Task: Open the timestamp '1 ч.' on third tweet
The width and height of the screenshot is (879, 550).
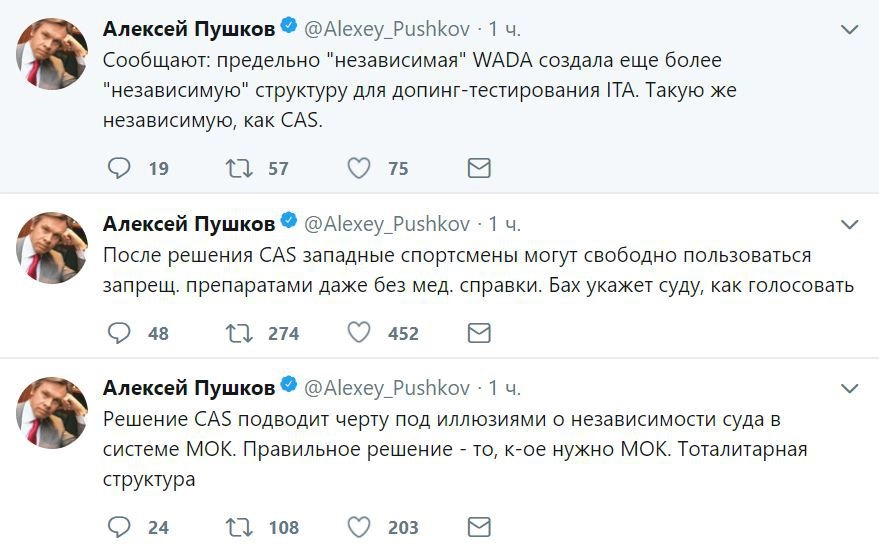Action: pos(504,387)
